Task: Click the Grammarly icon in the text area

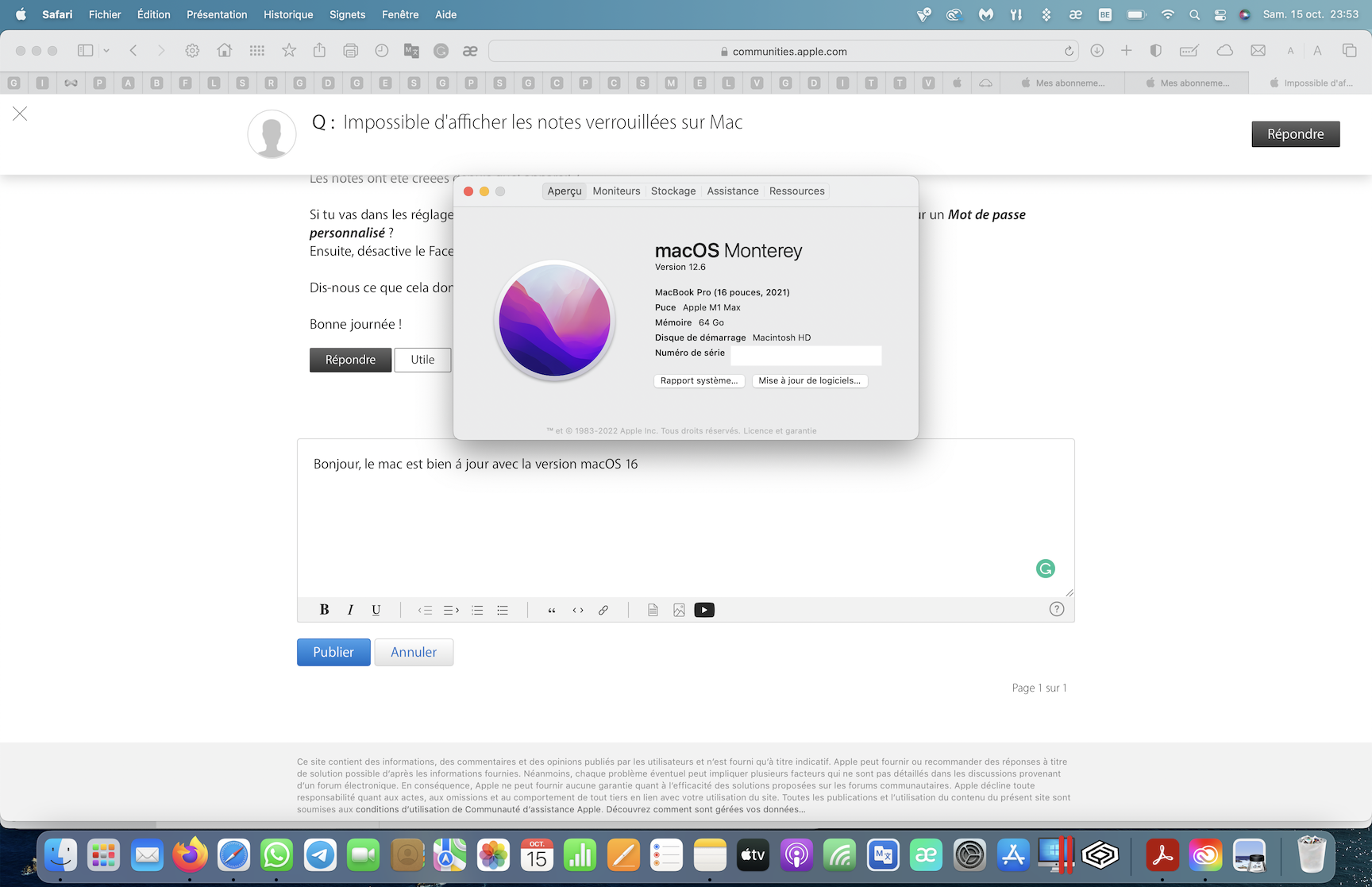Action: pos(1046,569)
